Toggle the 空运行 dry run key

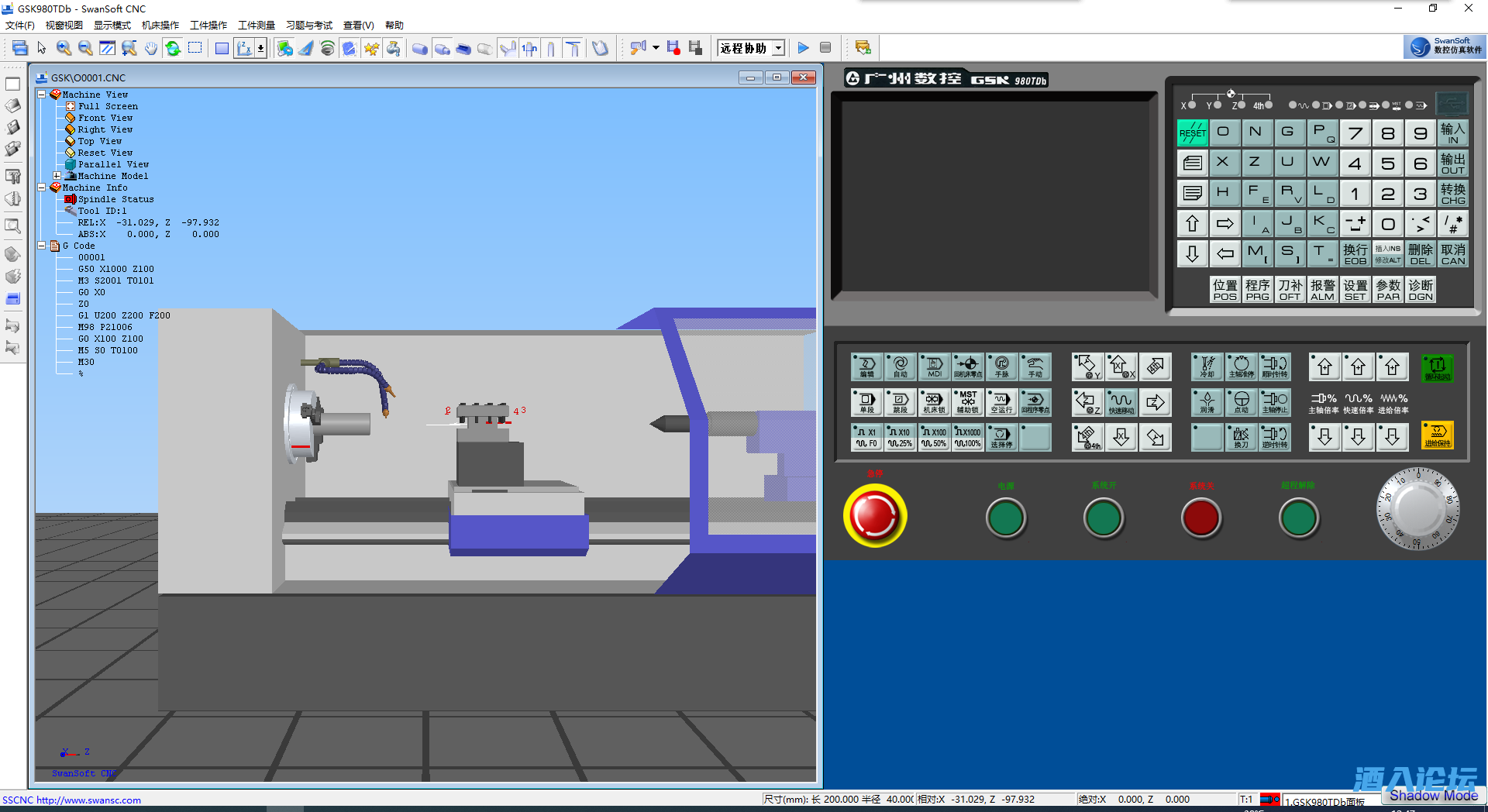1001,402
